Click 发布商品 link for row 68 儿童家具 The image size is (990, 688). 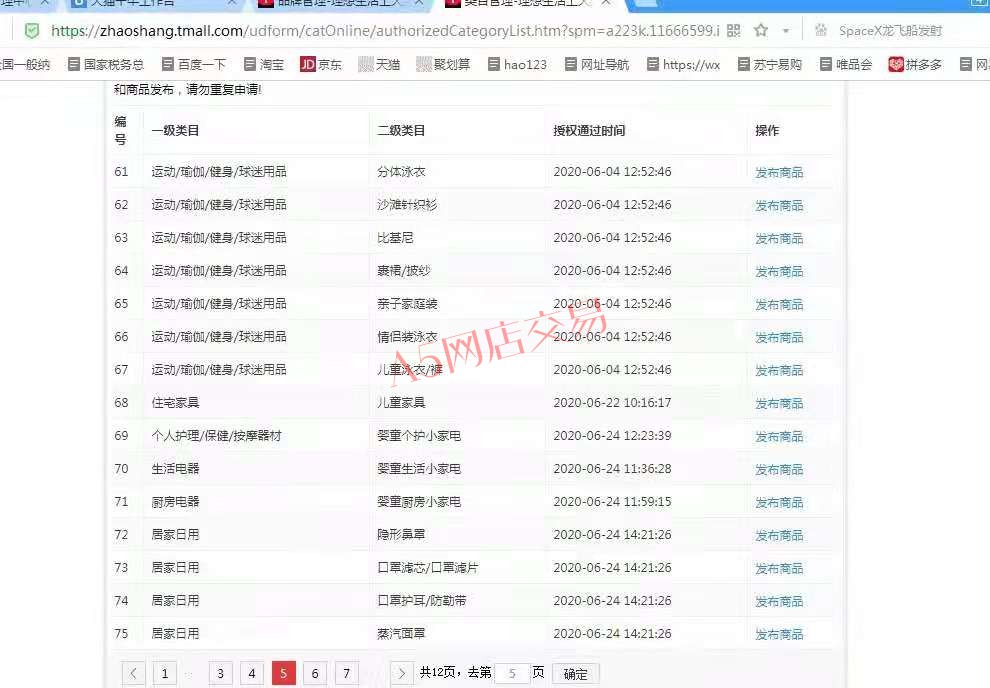778,403
